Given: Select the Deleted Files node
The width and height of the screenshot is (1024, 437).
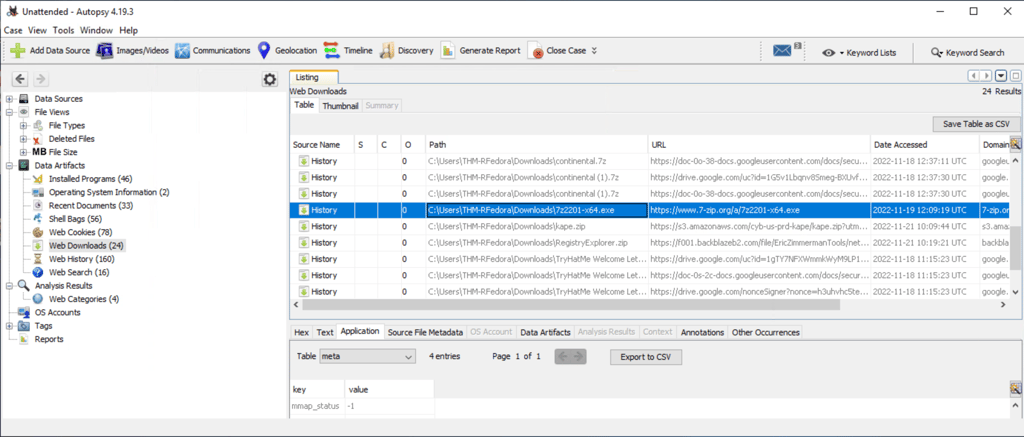Looking at the screenshot, I should (71, 138).
